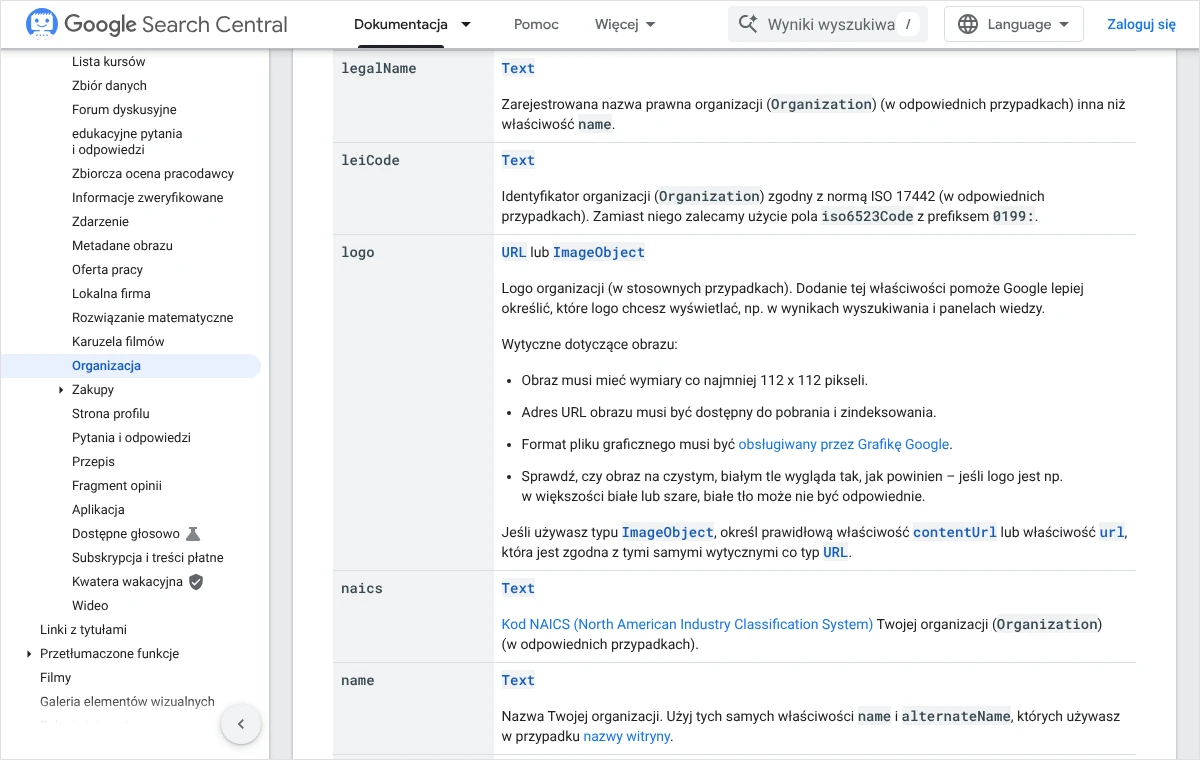Open the Google Search Central logo link

pos(157,24)
